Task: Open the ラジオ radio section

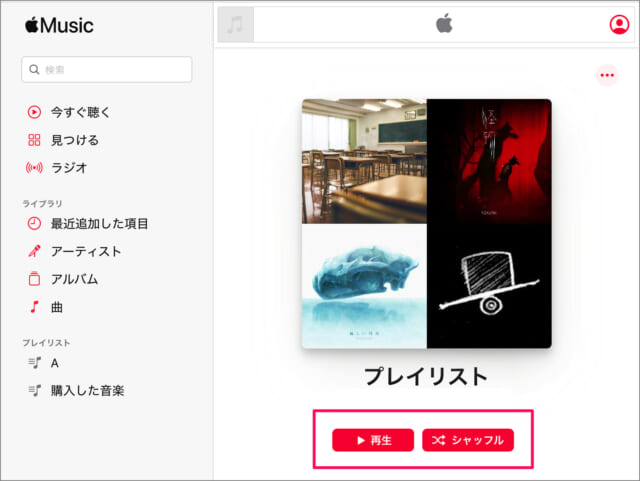Action: click(57, 168)
